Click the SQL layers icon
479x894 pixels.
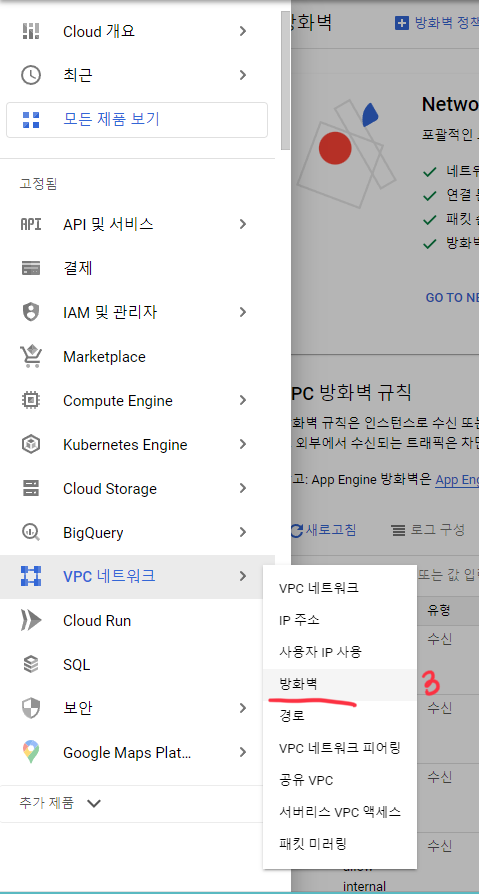tap(31, 664)
